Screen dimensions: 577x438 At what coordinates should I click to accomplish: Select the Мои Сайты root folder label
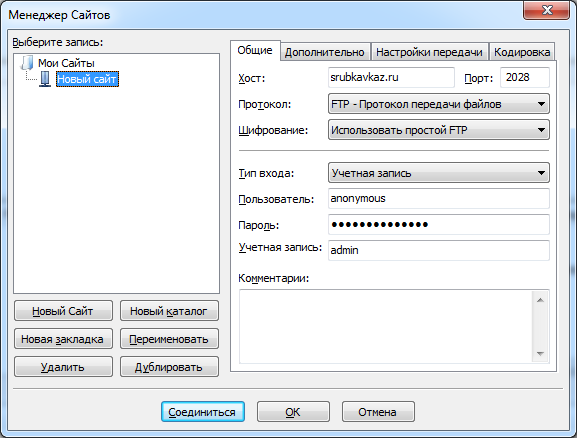pos(66,63)
